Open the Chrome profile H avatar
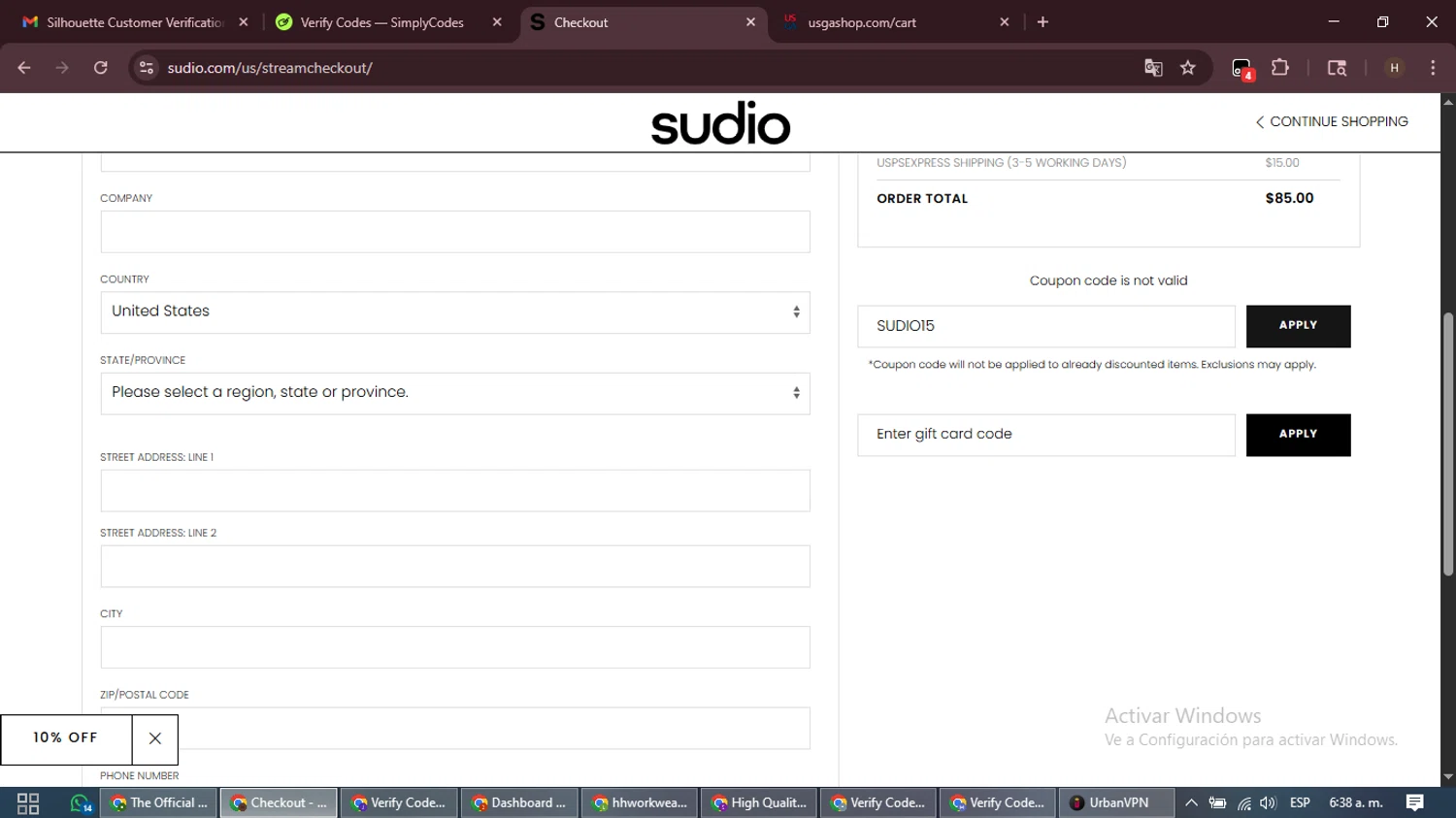This screenshot has width=1456, height=818. (x=1395, y=68)
